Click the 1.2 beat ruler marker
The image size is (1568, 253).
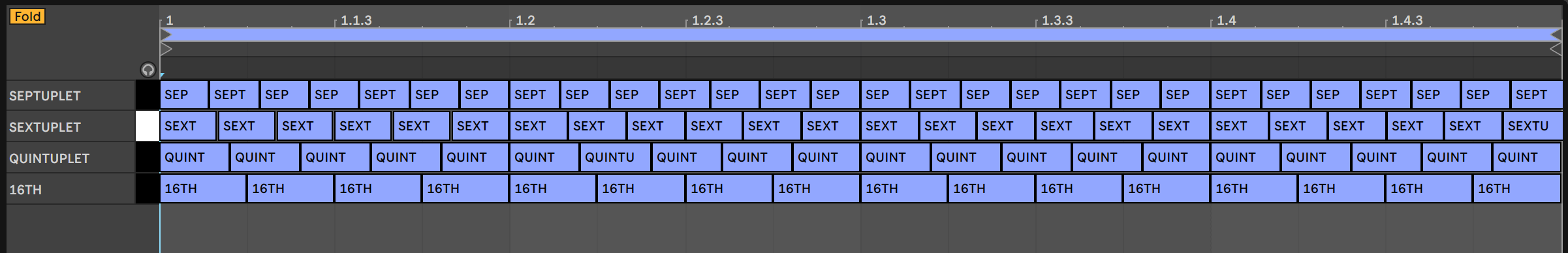pos(525,20)
